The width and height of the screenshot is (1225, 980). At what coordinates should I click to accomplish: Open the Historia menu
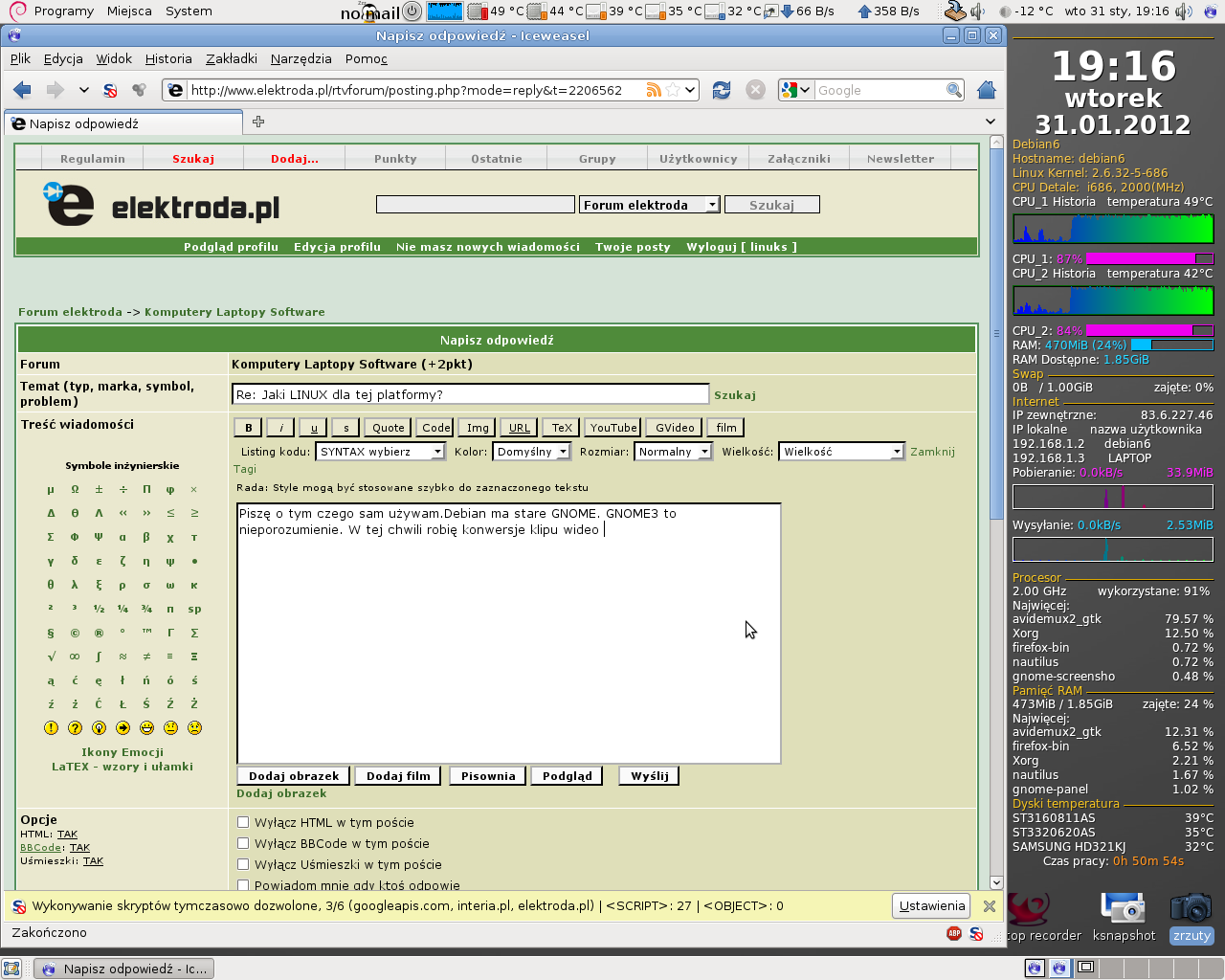(x=168, y=58)
